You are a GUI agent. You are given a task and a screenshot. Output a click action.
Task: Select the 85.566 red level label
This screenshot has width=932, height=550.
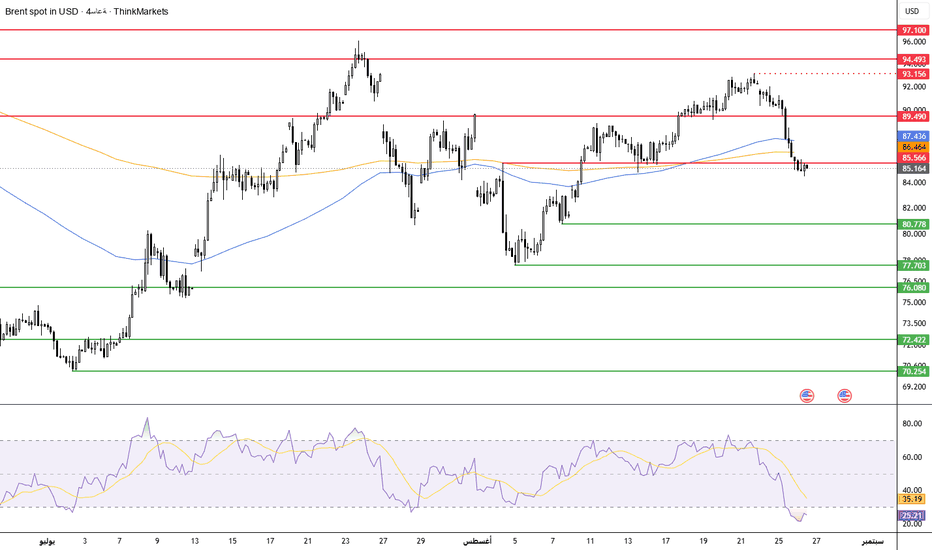(914, 158)
